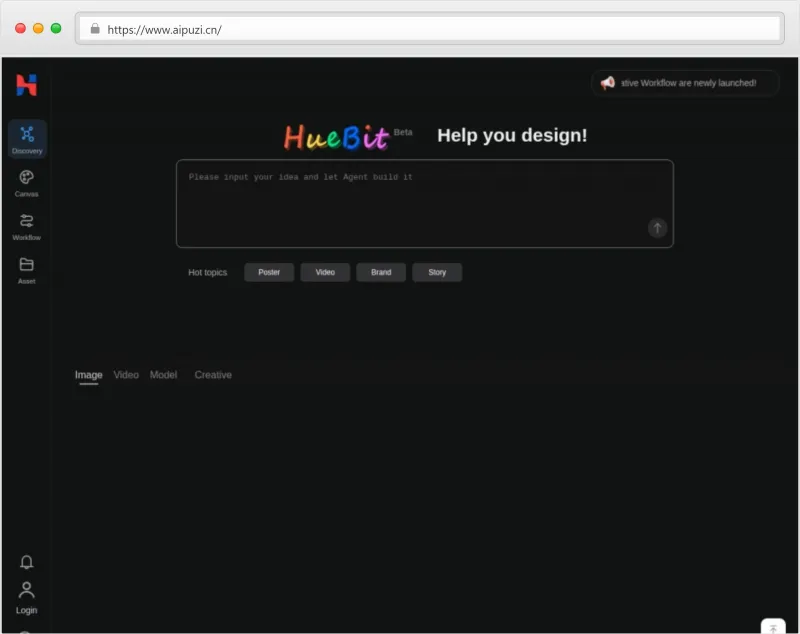Screen dimensions: 800x634
Task: Select the Poster hot topic
Action: click(268, 272)
